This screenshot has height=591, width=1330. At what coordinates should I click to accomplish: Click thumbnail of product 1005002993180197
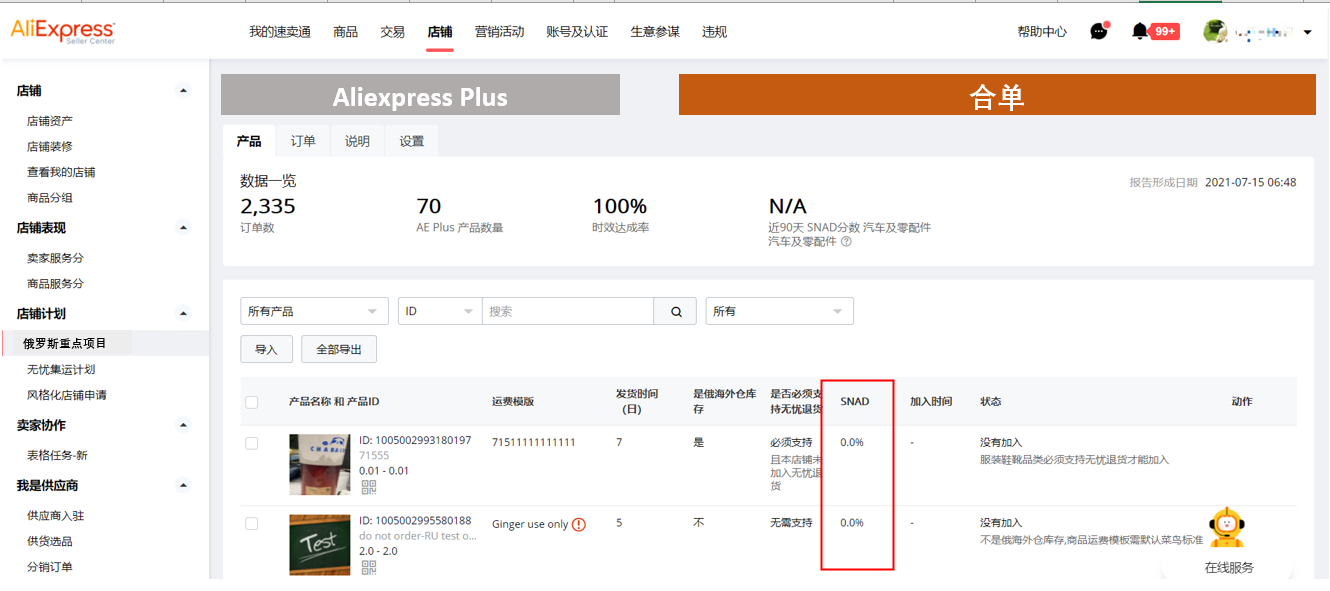pyautogui.click(x=320, y=464)
